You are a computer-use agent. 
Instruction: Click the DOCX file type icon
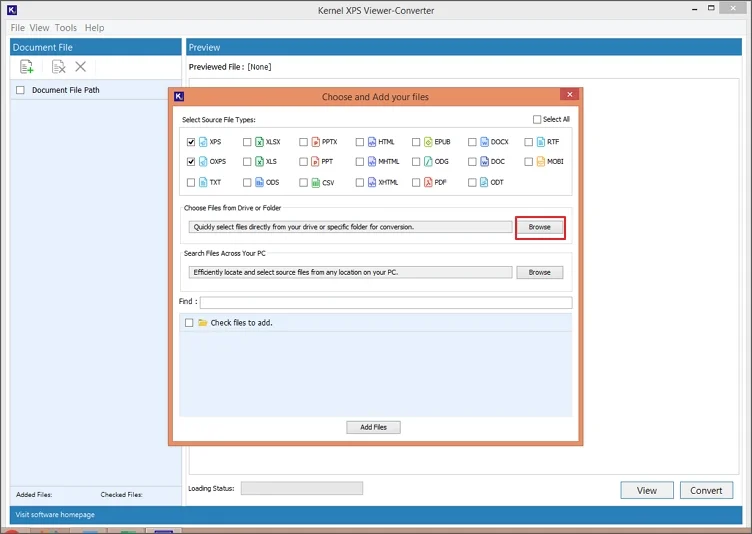(484, 142)
